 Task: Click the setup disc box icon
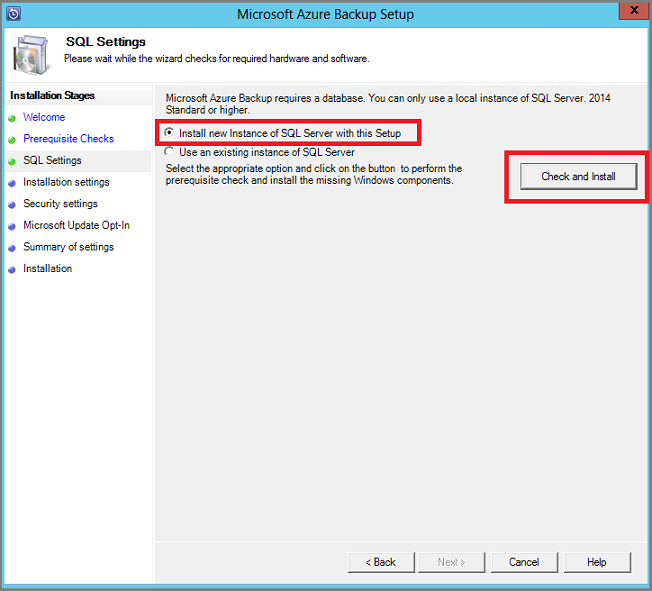(30, 55)
